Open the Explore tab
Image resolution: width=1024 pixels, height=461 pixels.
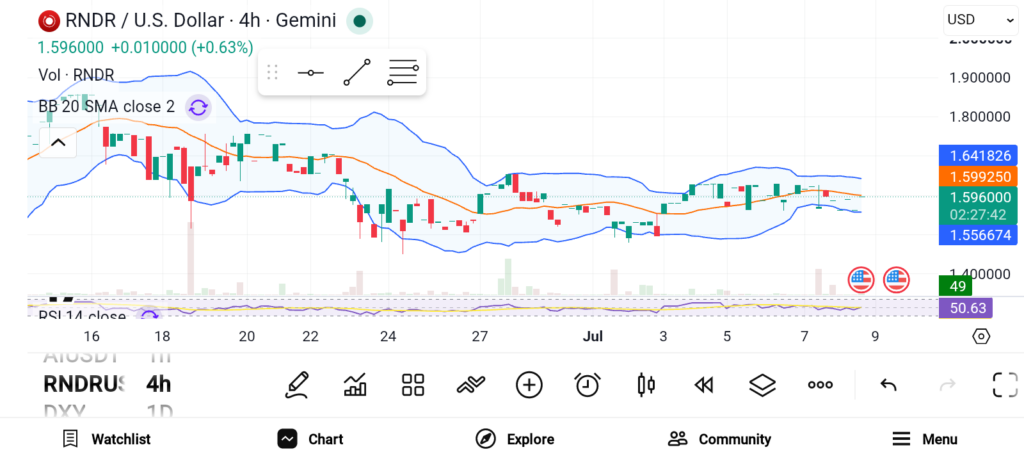pos(515,439)
